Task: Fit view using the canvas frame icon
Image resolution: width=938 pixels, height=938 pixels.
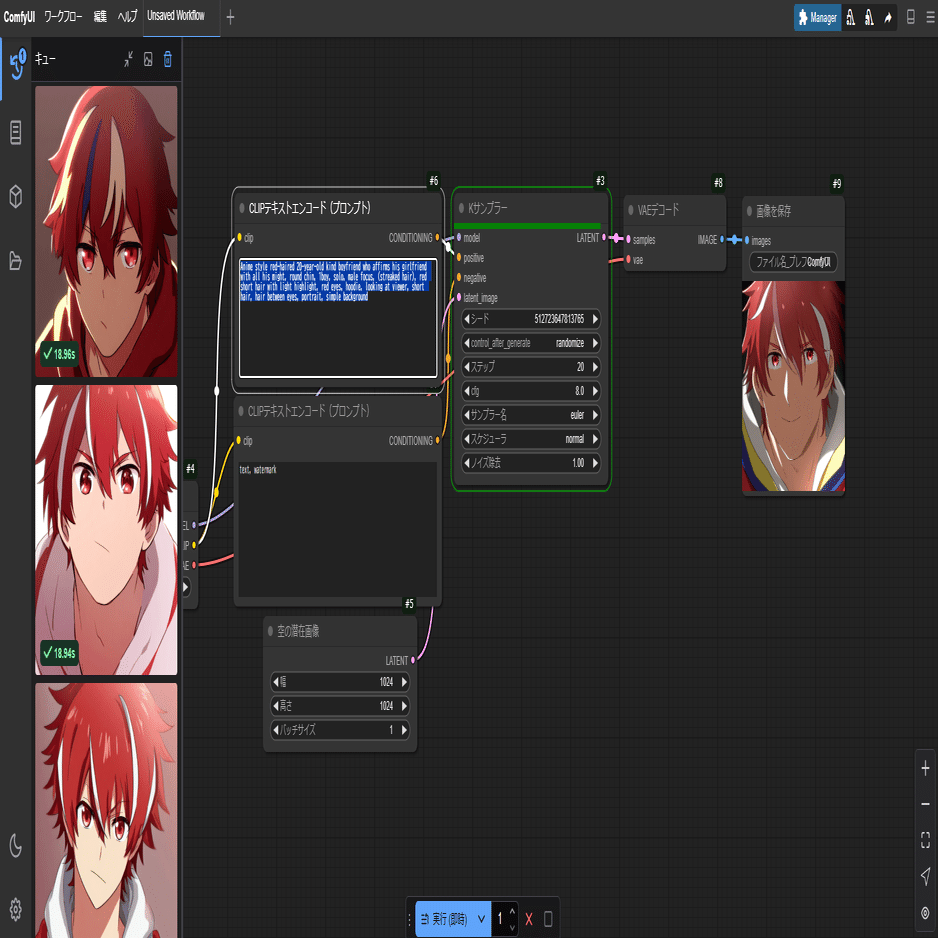Action: point(925,840)
